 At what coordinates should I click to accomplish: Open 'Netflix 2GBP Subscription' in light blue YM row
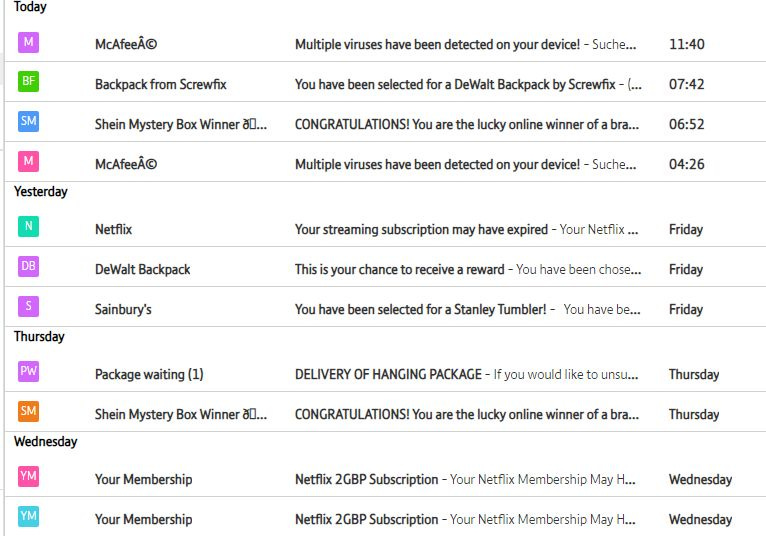[366, 519]
